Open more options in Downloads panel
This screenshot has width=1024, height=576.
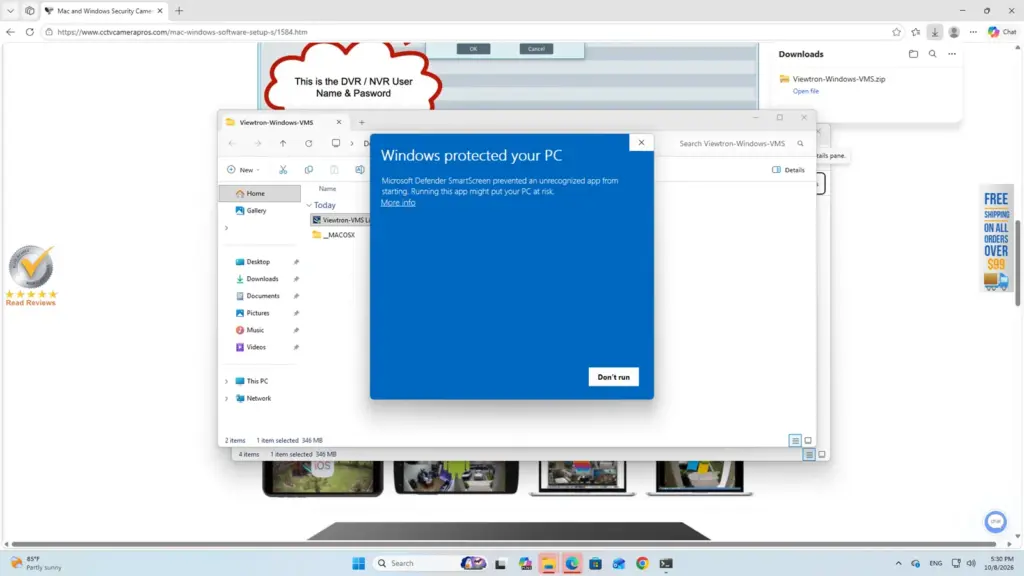click(952, 54)
